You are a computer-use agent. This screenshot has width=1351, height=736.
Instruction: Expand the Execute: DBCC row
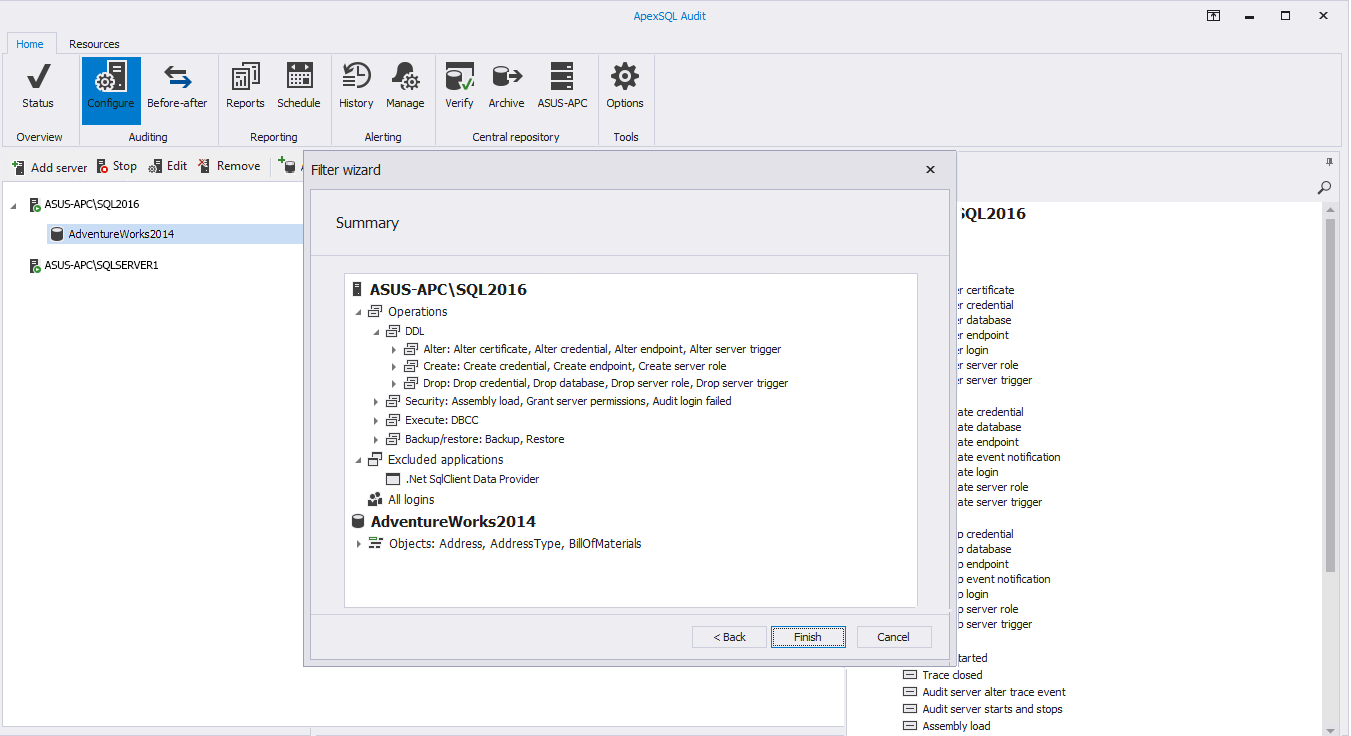coord(376,421)
